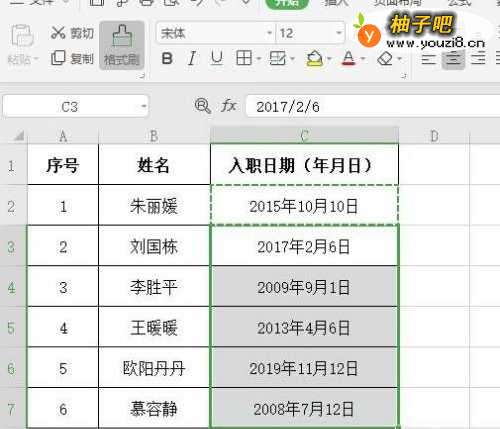Click the Copy (复制) icon
Image resolution: width=500 pixels, height=429 pixels.
58,58
